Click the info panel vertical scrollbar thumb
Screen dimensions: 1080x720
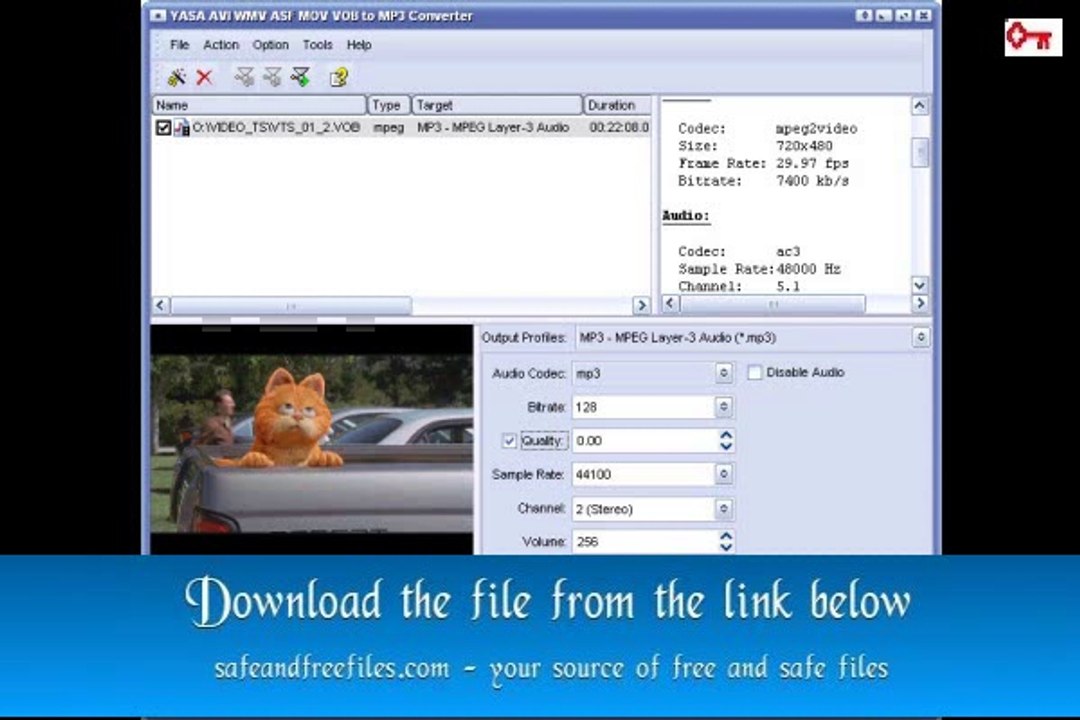[x=920, y=152]
